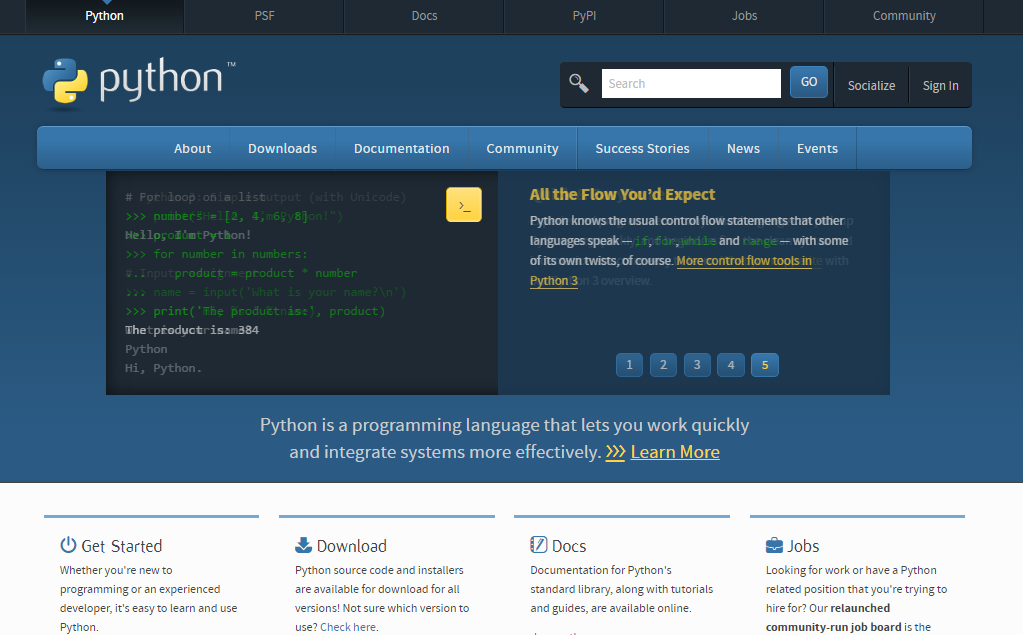Viewport: 1023px width, 635px height.
Task: Click into the Search text field
Action: (690, 84)
